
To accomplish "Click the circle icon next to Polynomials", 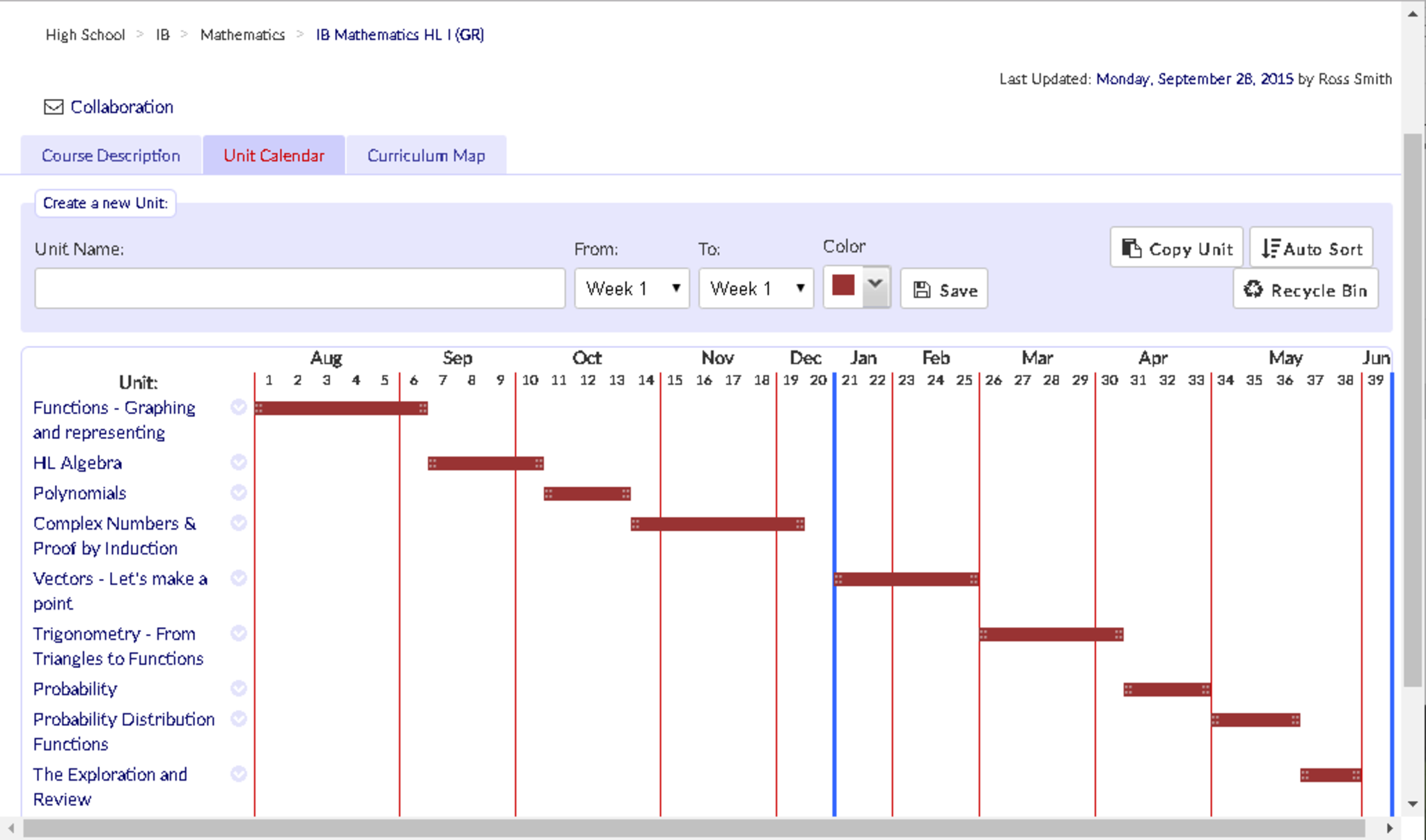I will pyautogui.click(x=239, y=493).
